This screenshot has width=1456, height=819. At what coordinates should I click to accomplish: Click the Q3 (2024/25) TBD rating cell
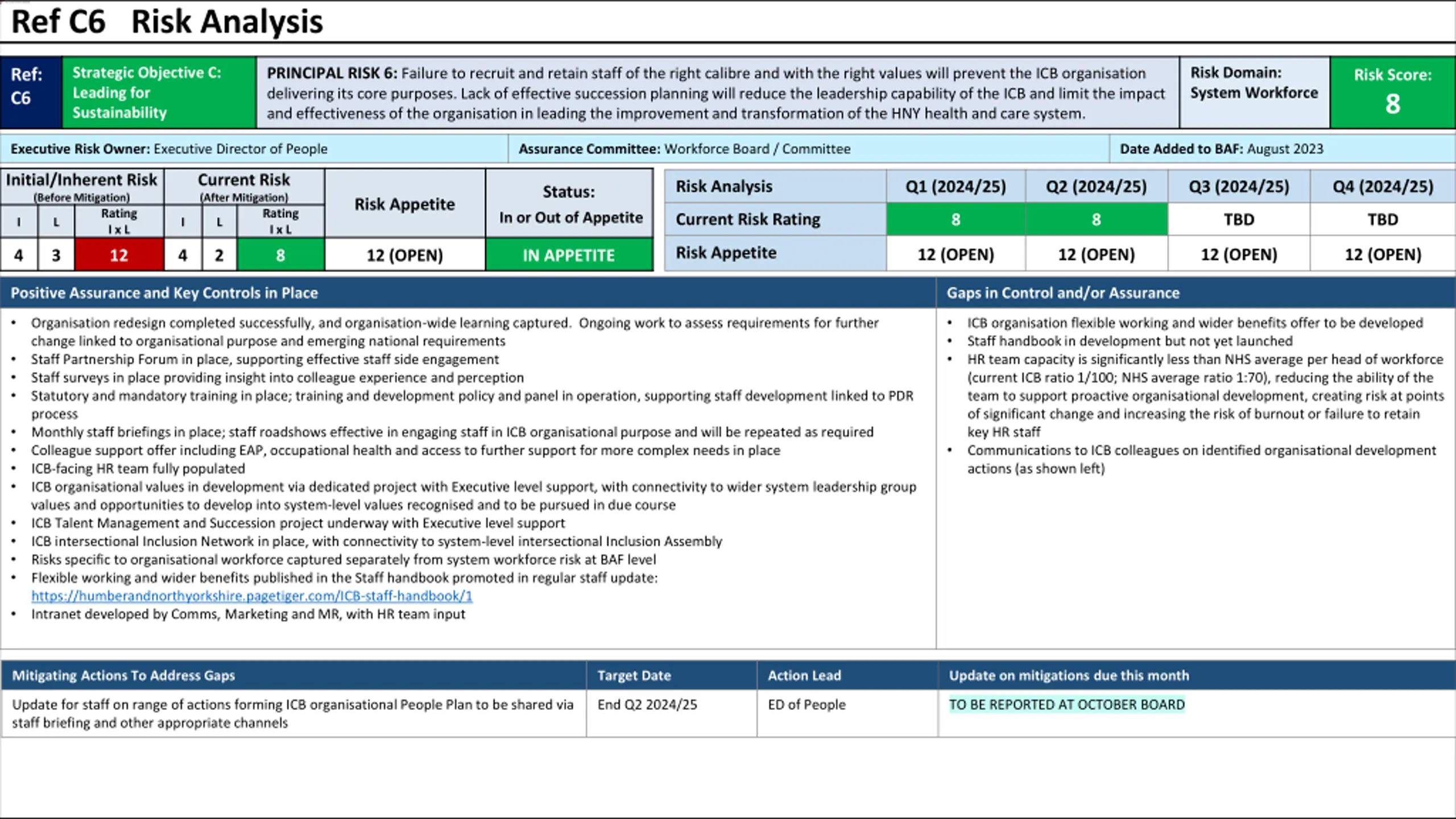(1239, 220)
